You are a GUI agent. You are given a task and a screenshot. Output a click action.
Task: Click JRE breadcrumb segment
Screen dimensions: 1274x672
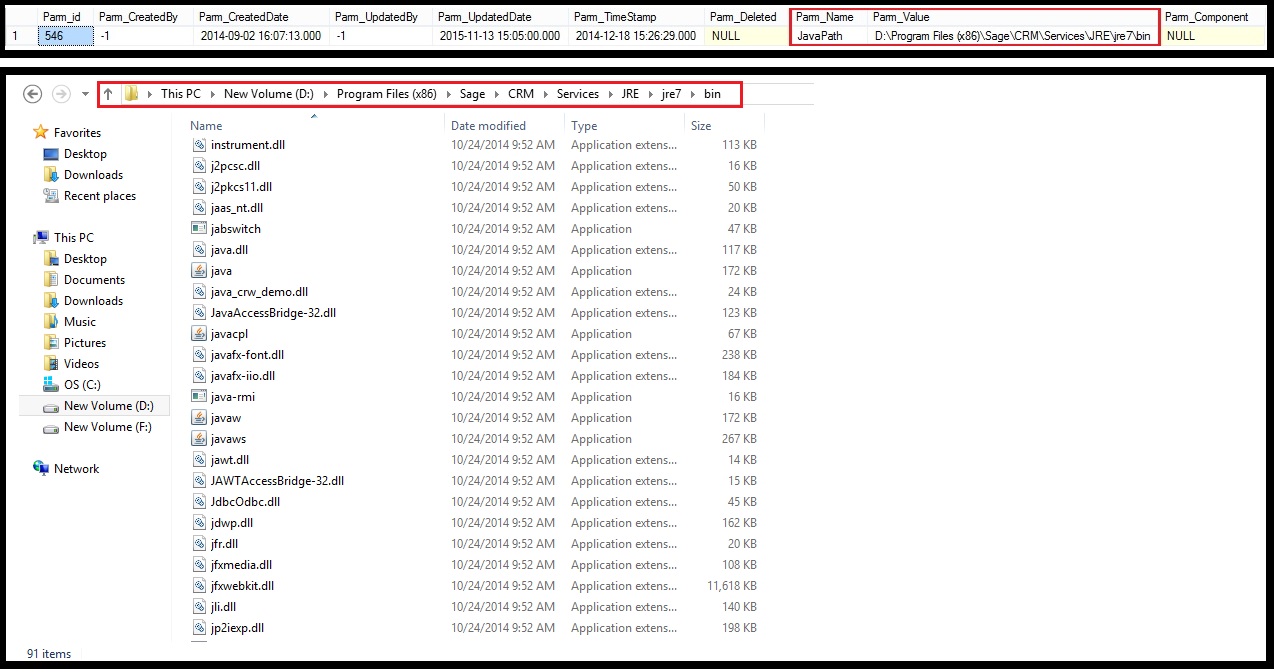pyautogui.click(x=630, y=94)
